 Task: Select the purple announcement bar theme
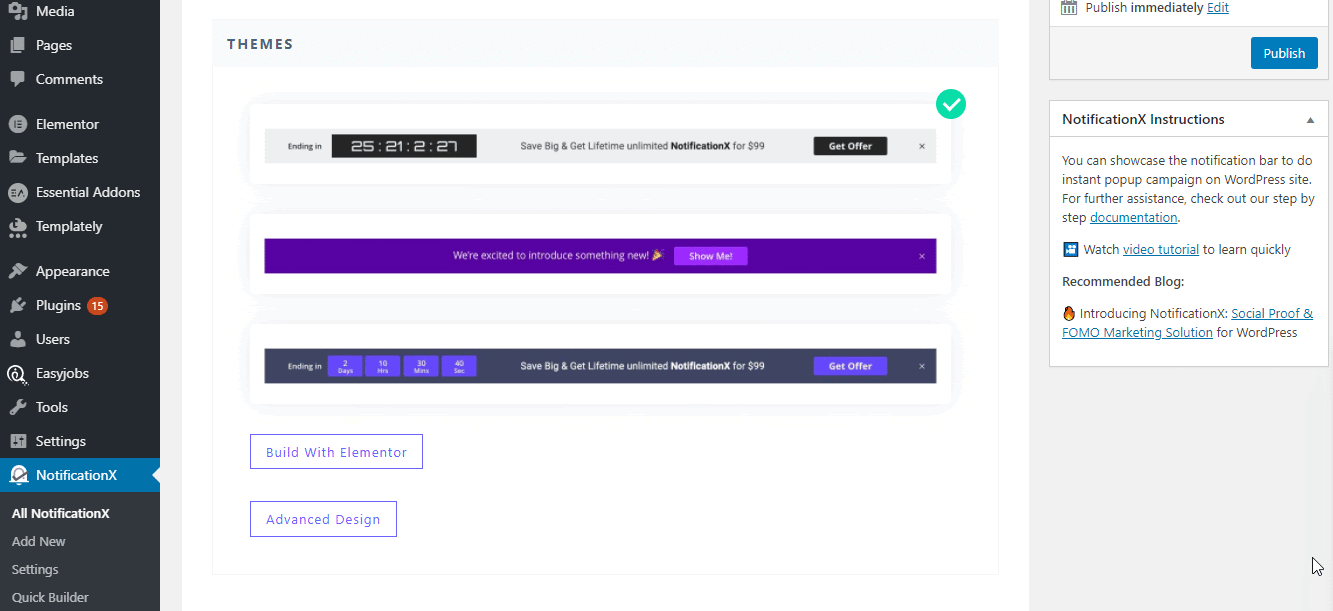pos(600,255)
